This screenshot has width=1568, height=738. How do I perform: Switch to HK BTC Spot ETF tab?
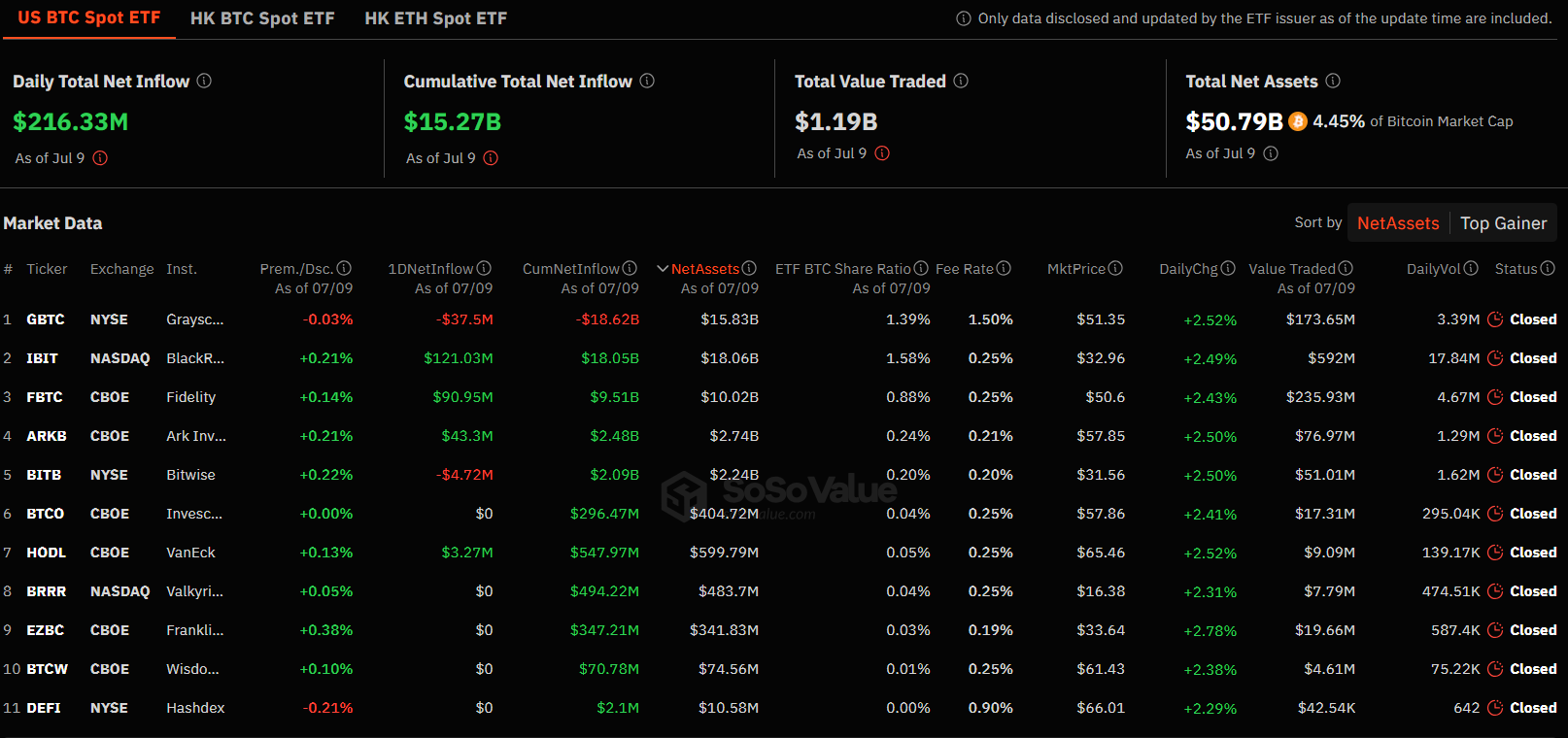(262, 18)
